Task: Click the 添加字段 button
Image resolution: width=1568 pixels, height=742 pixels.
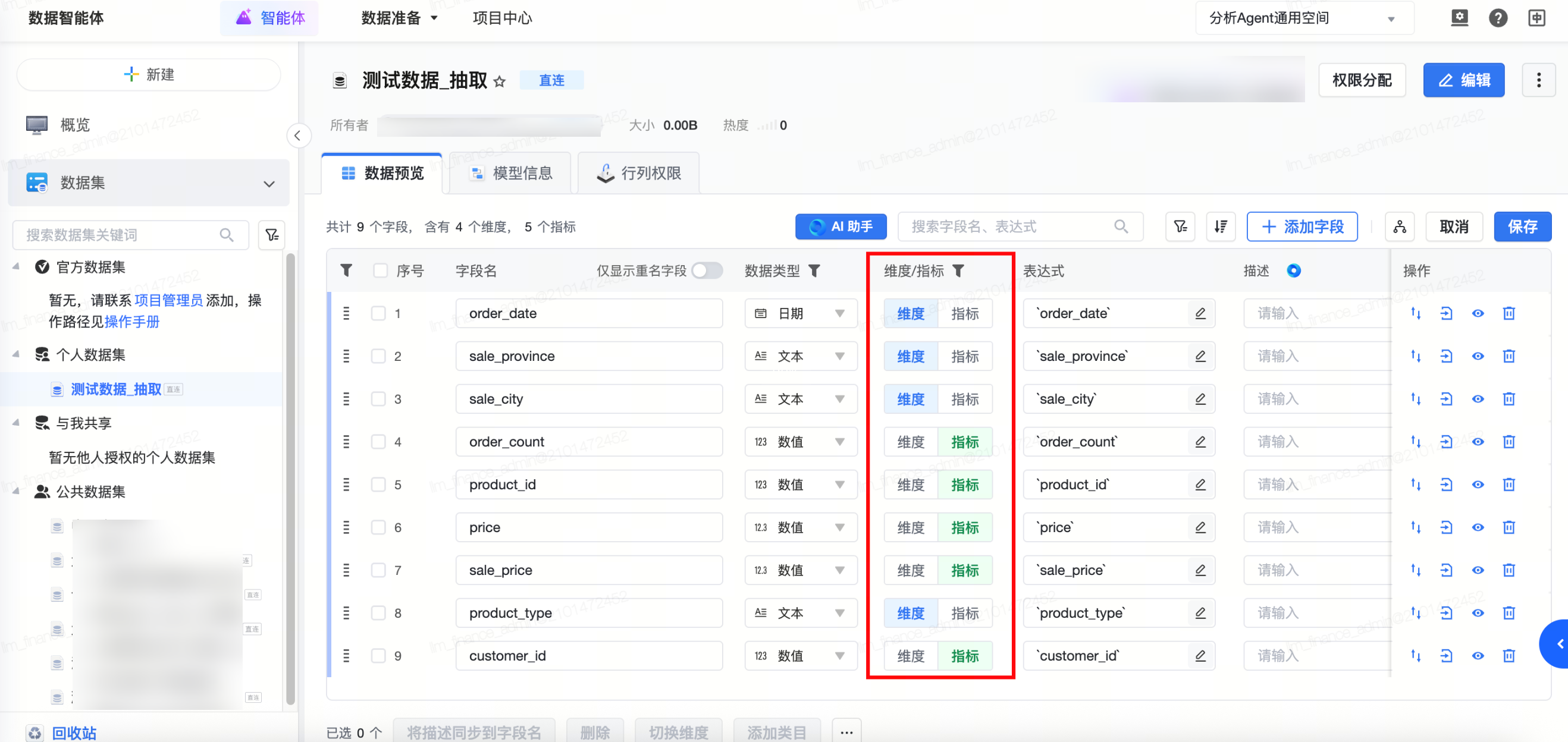Action: tap(1302, 227)
